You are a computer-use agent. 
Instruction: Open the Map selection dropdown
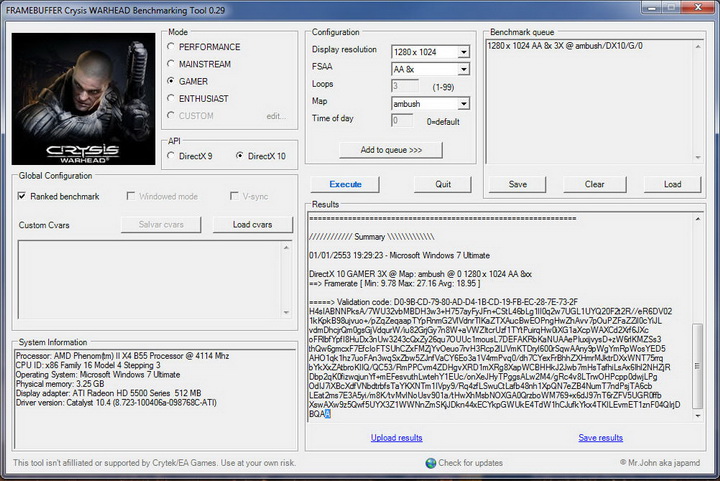pyautogui.click(x=463, y=104)
